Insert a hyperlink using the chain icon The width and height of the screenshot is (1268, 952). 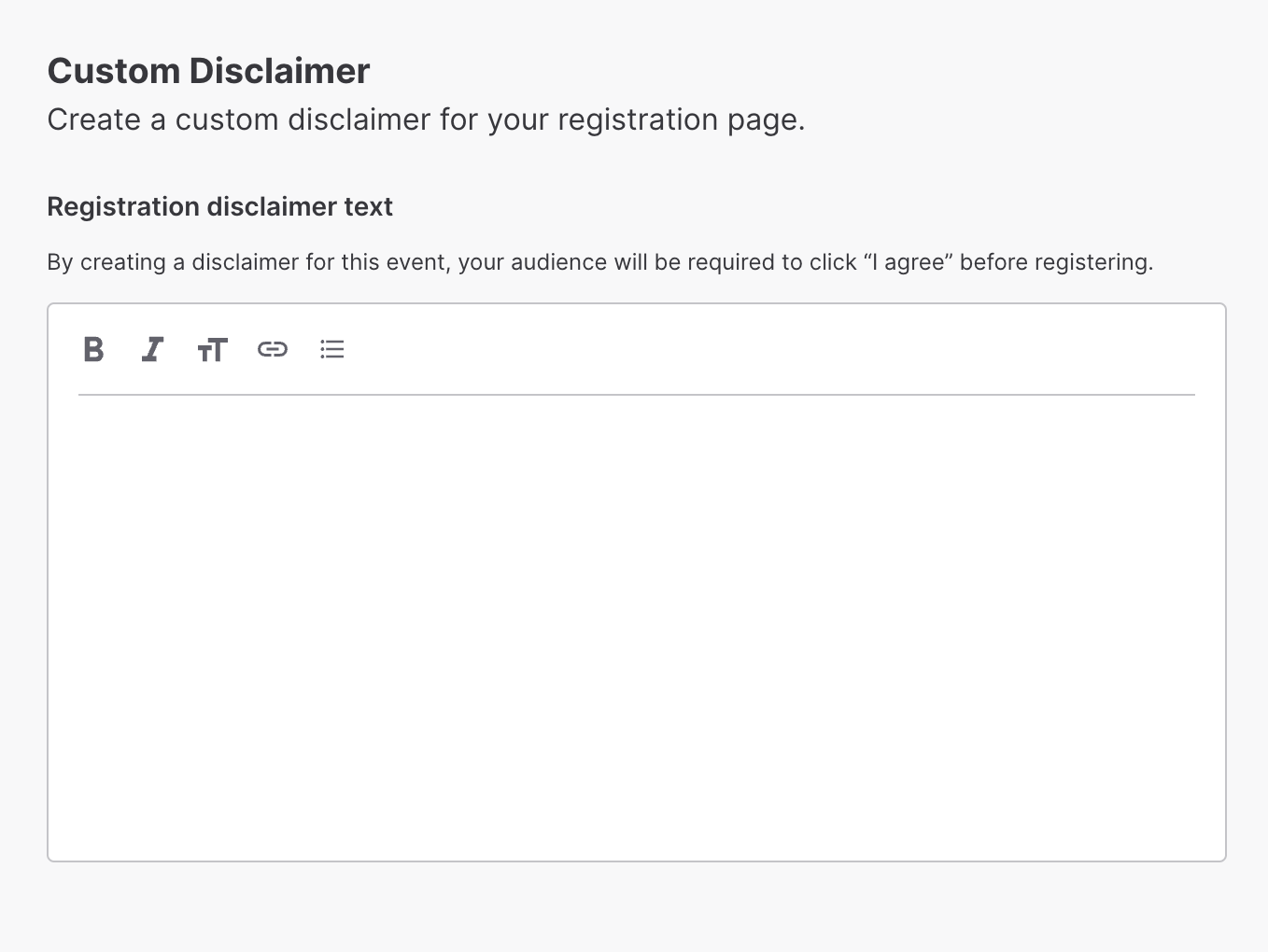click(x=272, y=349)
